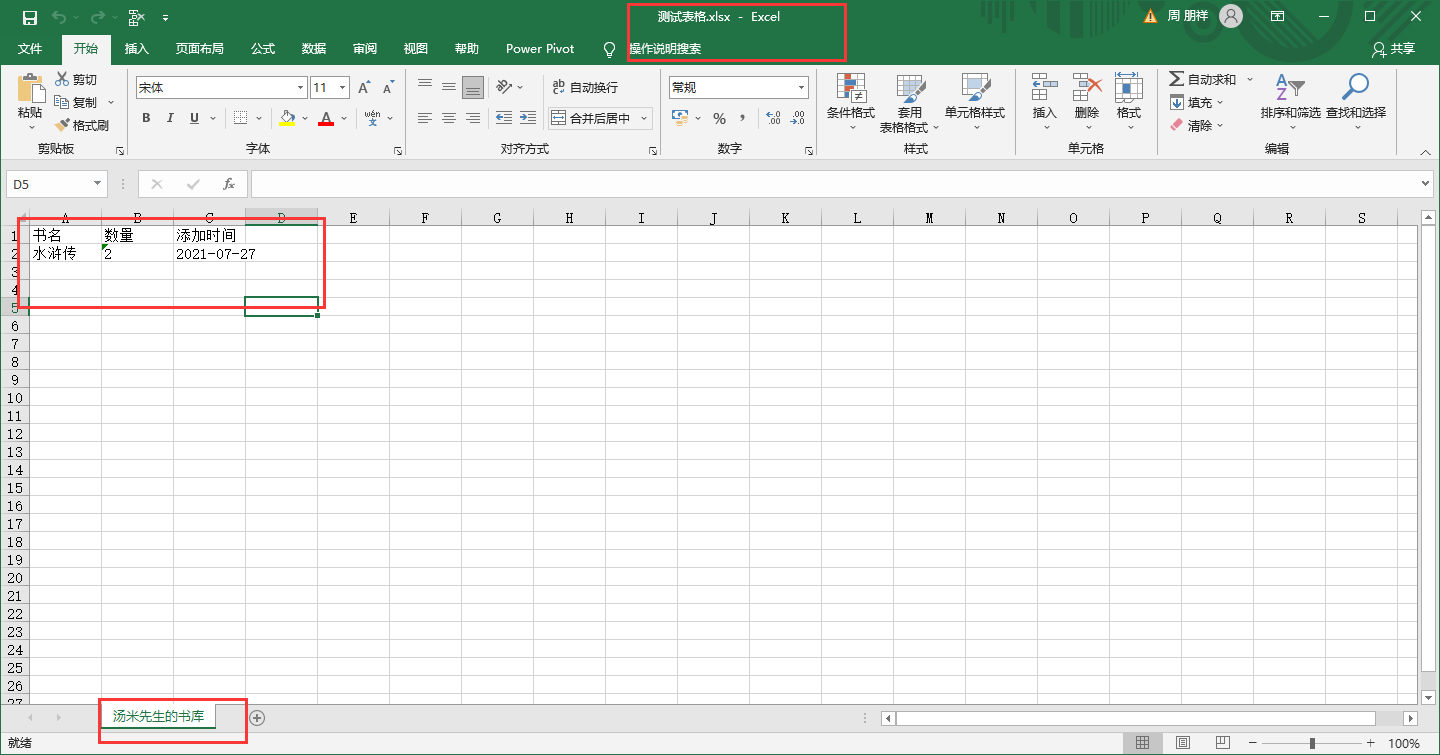Viewport: 1440px width, 755px height.
Task: Click the Delete cells (删除) icon
Action: tap(1087, 88)
